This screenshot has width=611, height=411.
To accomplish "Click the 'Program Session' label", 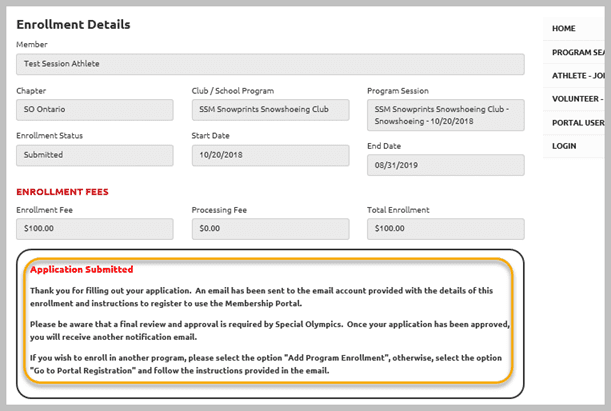I will tap(398, 91).
